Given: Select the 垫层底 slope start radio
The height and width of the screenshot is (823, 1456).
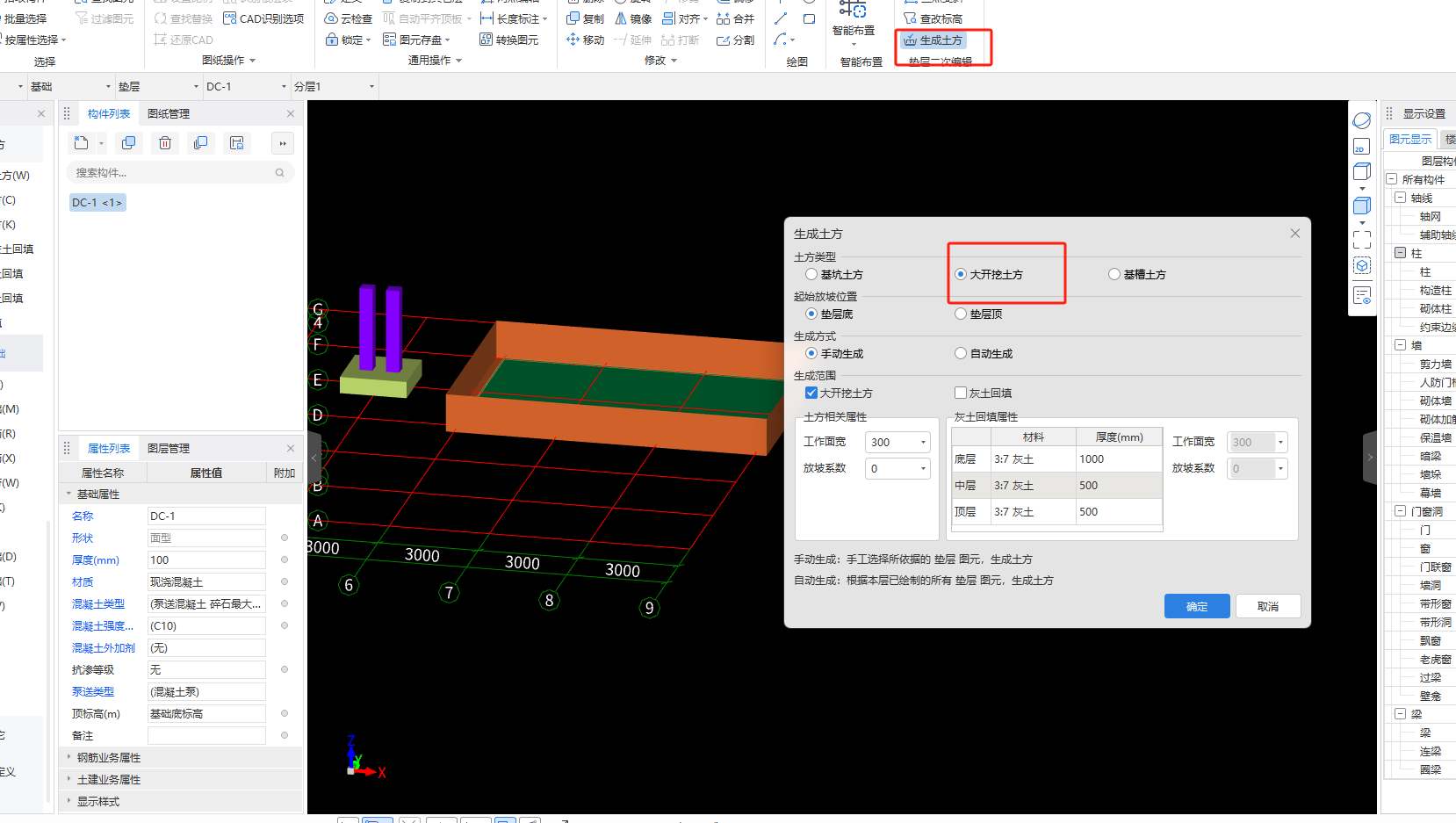Looking at the screenshot, I should [x=811, y=314].
